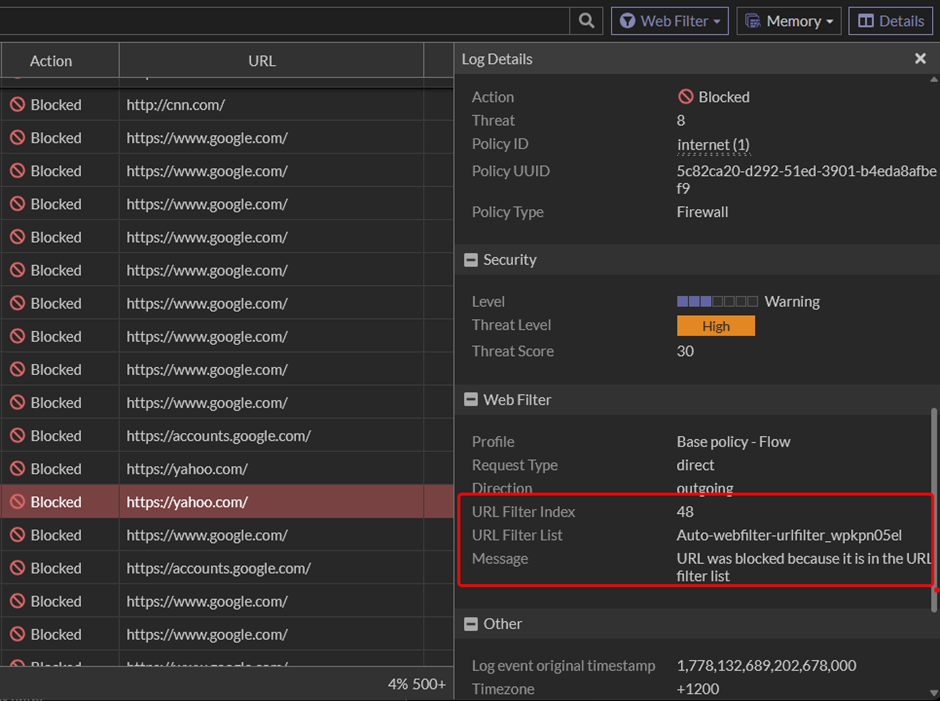
Task: Collapse the Security section
Action: click(471, 260)
